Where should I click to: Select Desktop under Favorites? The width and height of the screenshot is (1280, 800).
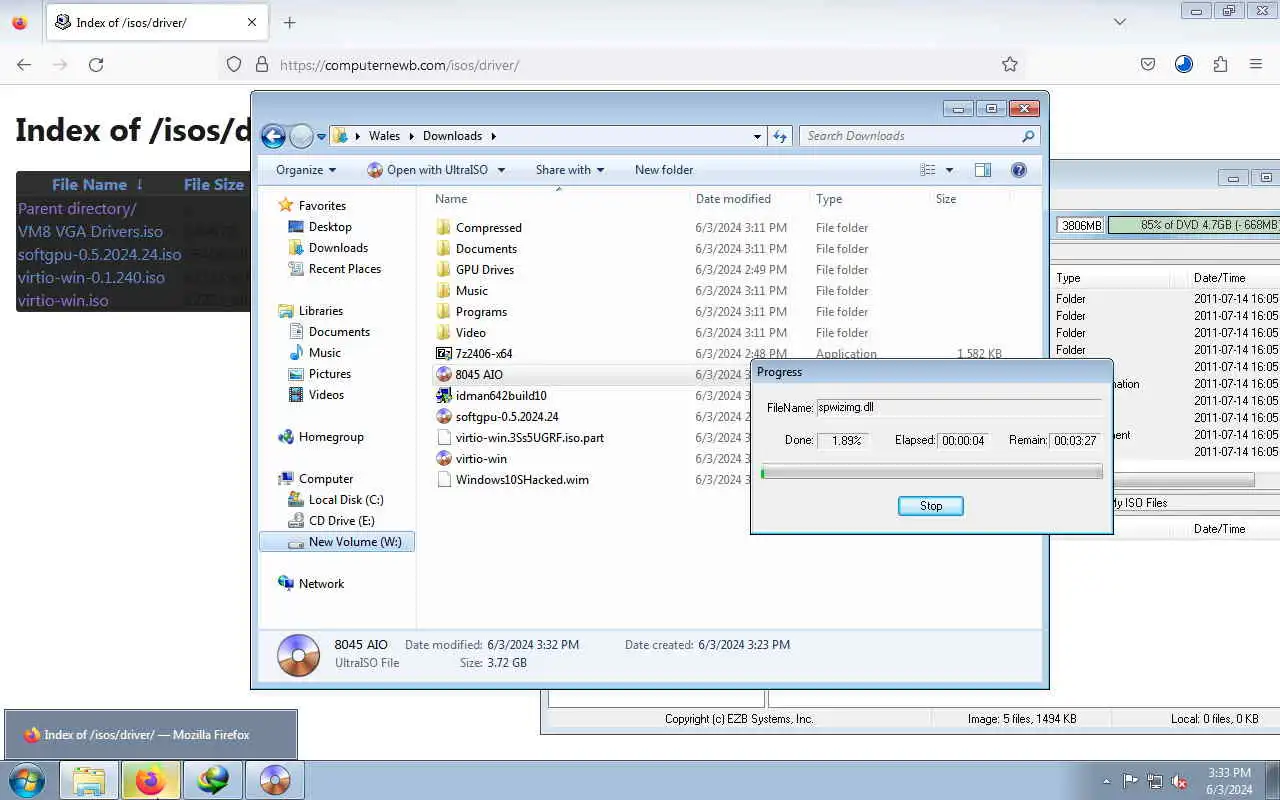tap(330, 227)
